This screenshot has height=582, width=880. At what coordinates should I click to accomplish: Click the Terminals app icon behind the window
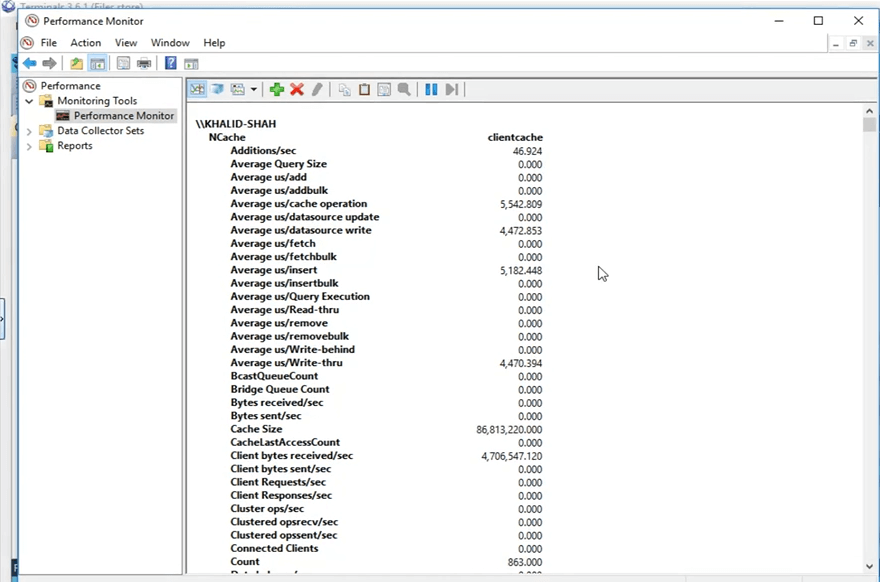tap(8, 6)
